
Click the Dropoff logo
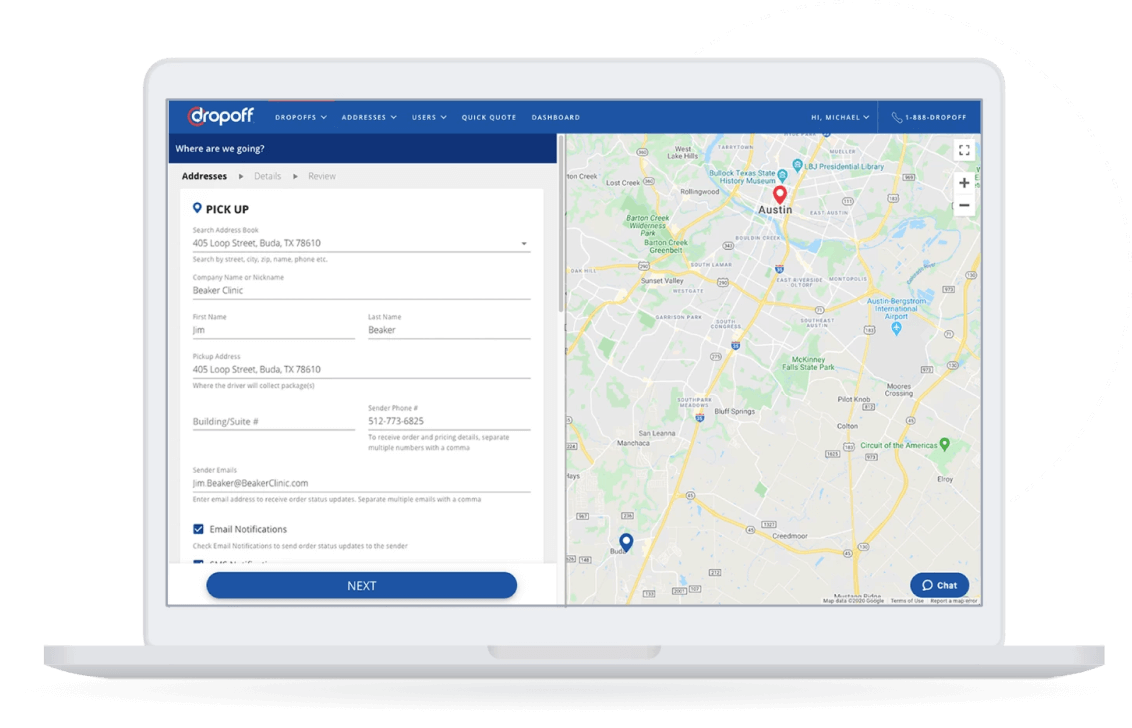tap(220, 117)
